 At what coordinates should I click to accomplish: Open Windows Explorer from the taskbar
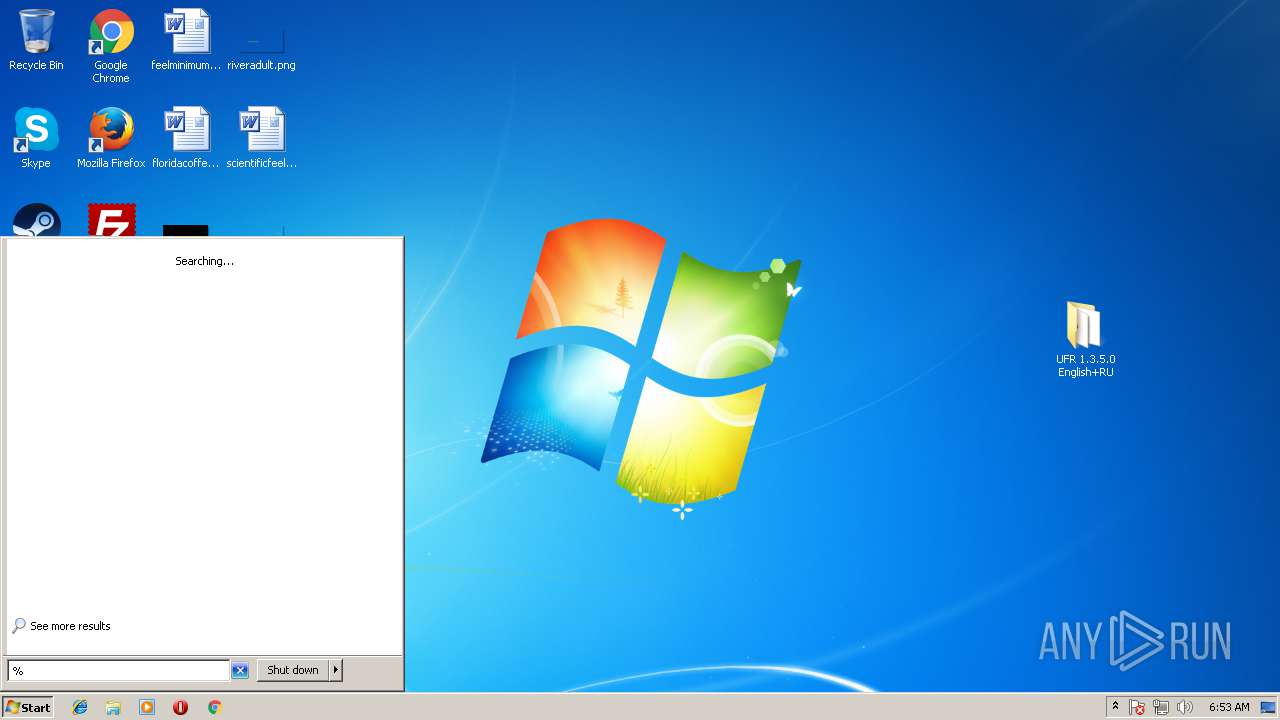[113, 707]
